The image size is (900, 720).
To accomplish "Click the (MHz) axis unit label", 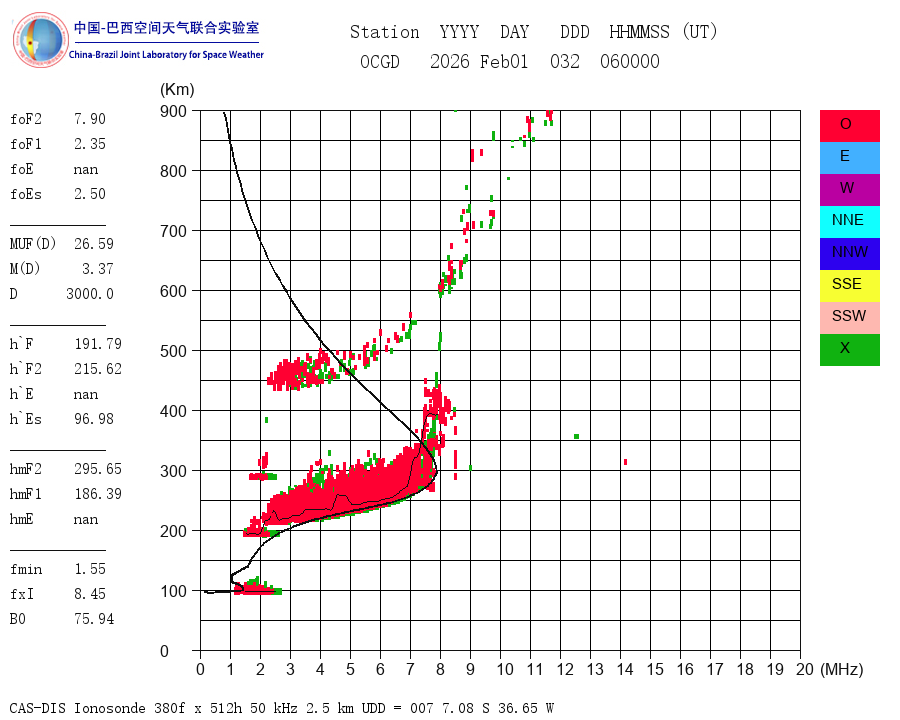I will pos(842,669).
